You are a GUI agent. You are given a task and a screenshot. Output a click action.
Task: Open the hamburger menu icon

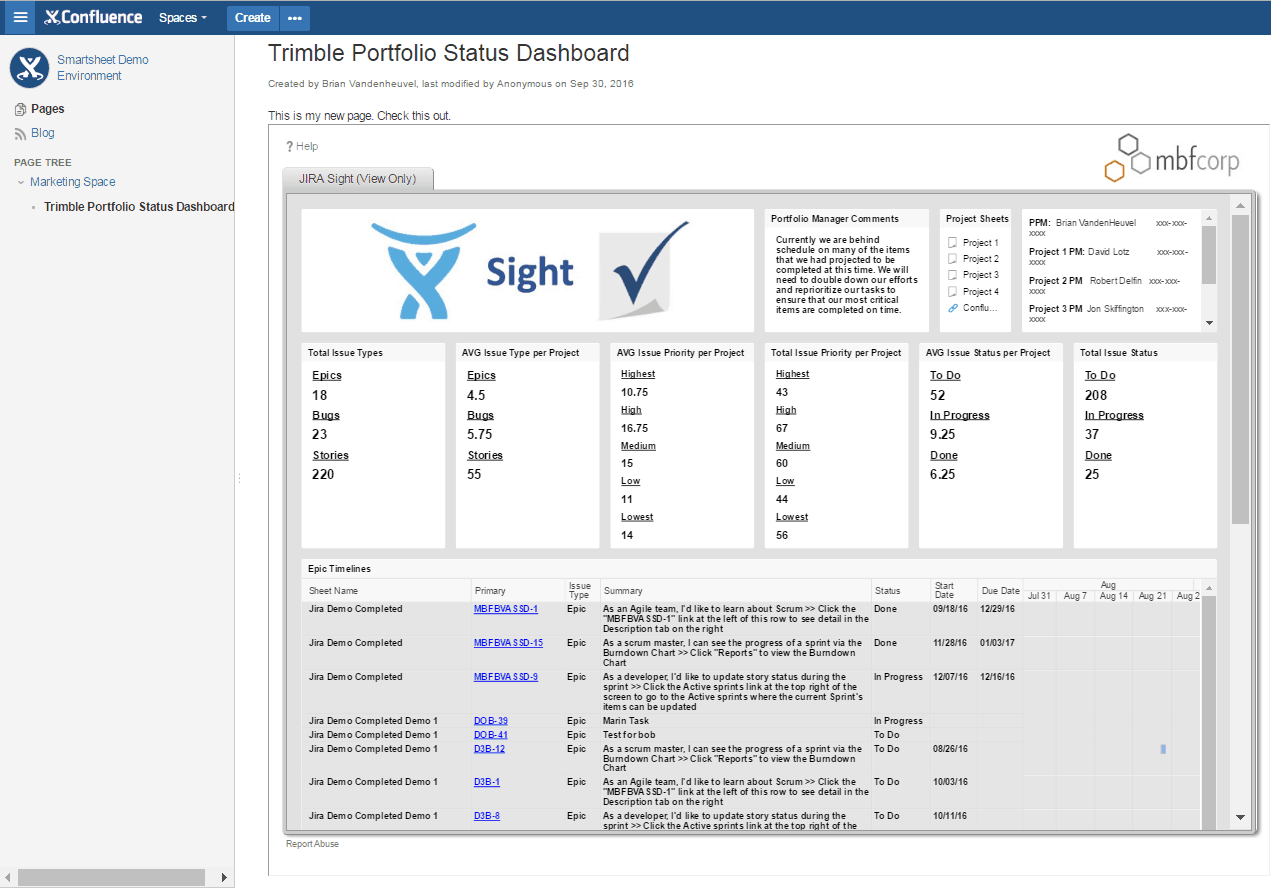[20, 17]
